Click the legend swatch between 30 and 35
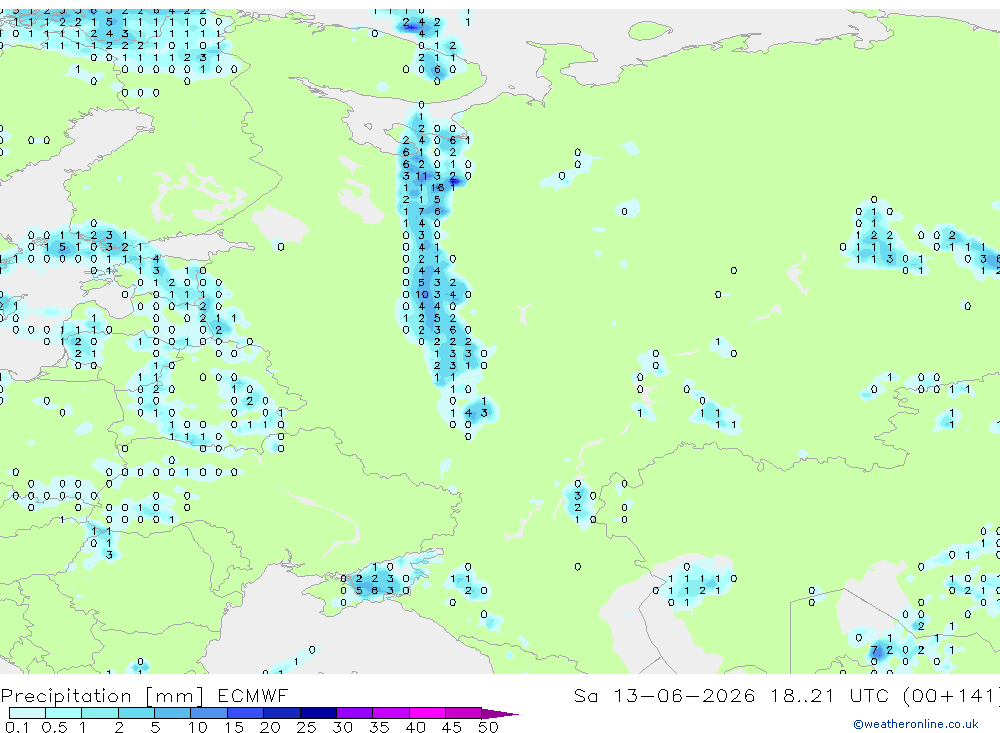This screenshot has width=1000, height=733. point(355,713)
